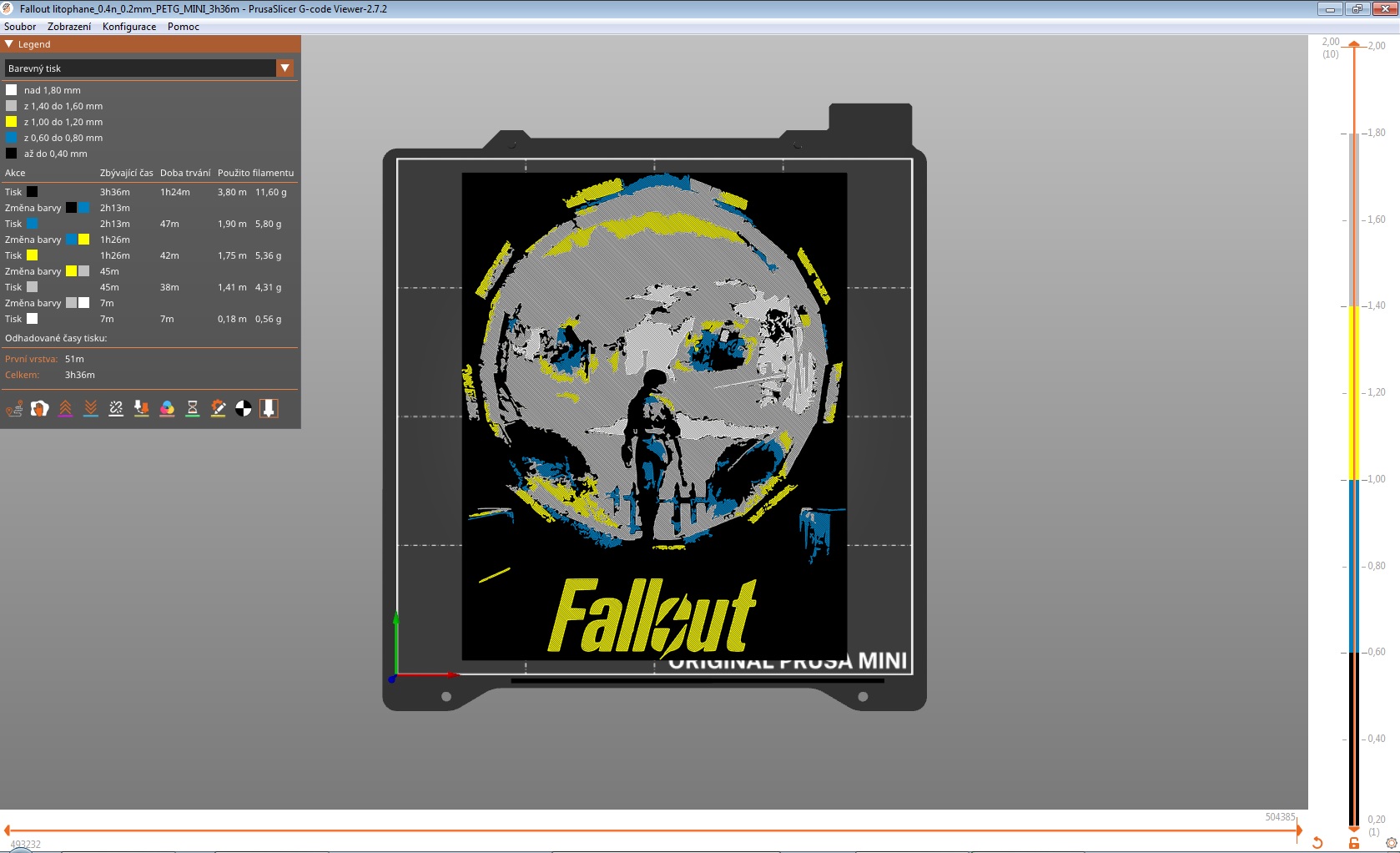Unlock the layer slider handles
1400x853 pixels.
tap(1354, 843)
